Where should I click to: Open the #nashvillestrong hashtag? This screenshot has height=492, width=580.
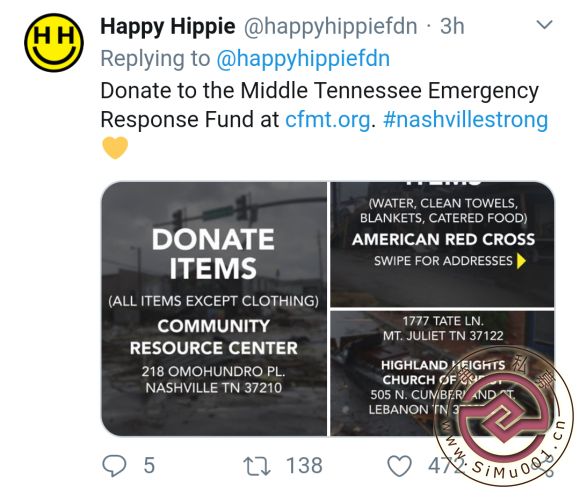coord(465,119)
